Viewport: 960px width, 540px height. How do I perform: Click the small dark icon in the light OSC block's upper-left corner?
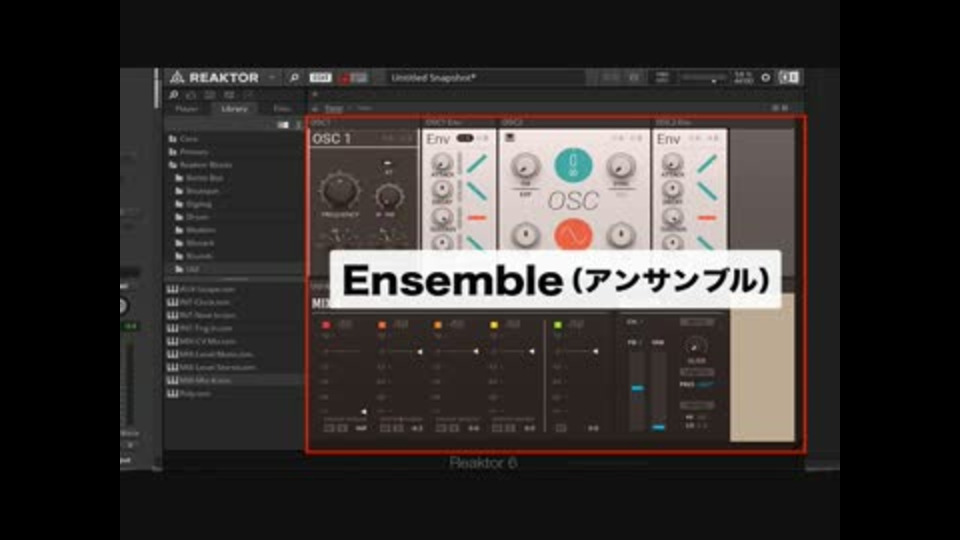pyautogui.click(x=509, y=139)
